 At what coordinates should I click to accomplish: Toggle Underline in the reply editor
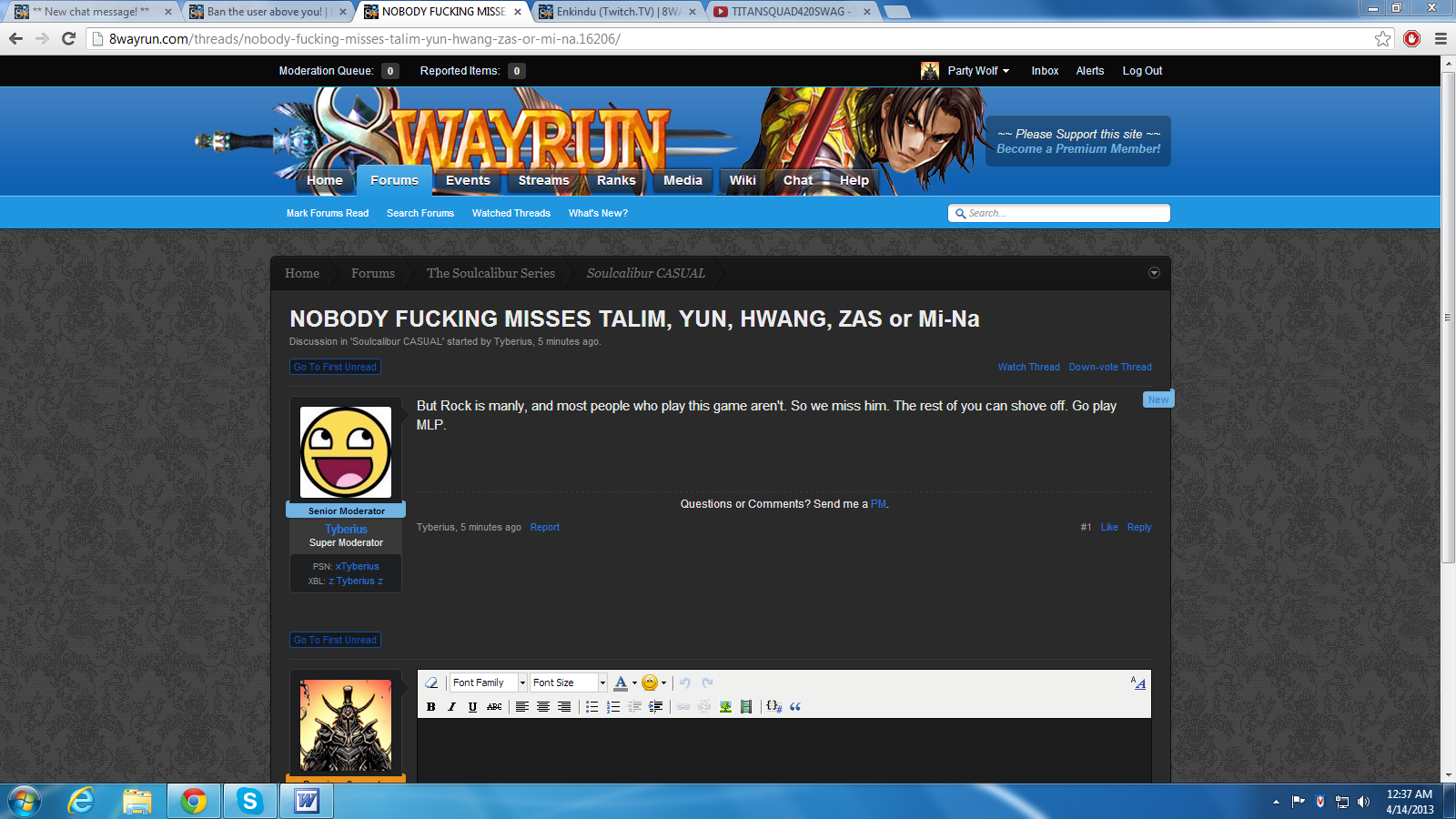[x=472, y=707]
